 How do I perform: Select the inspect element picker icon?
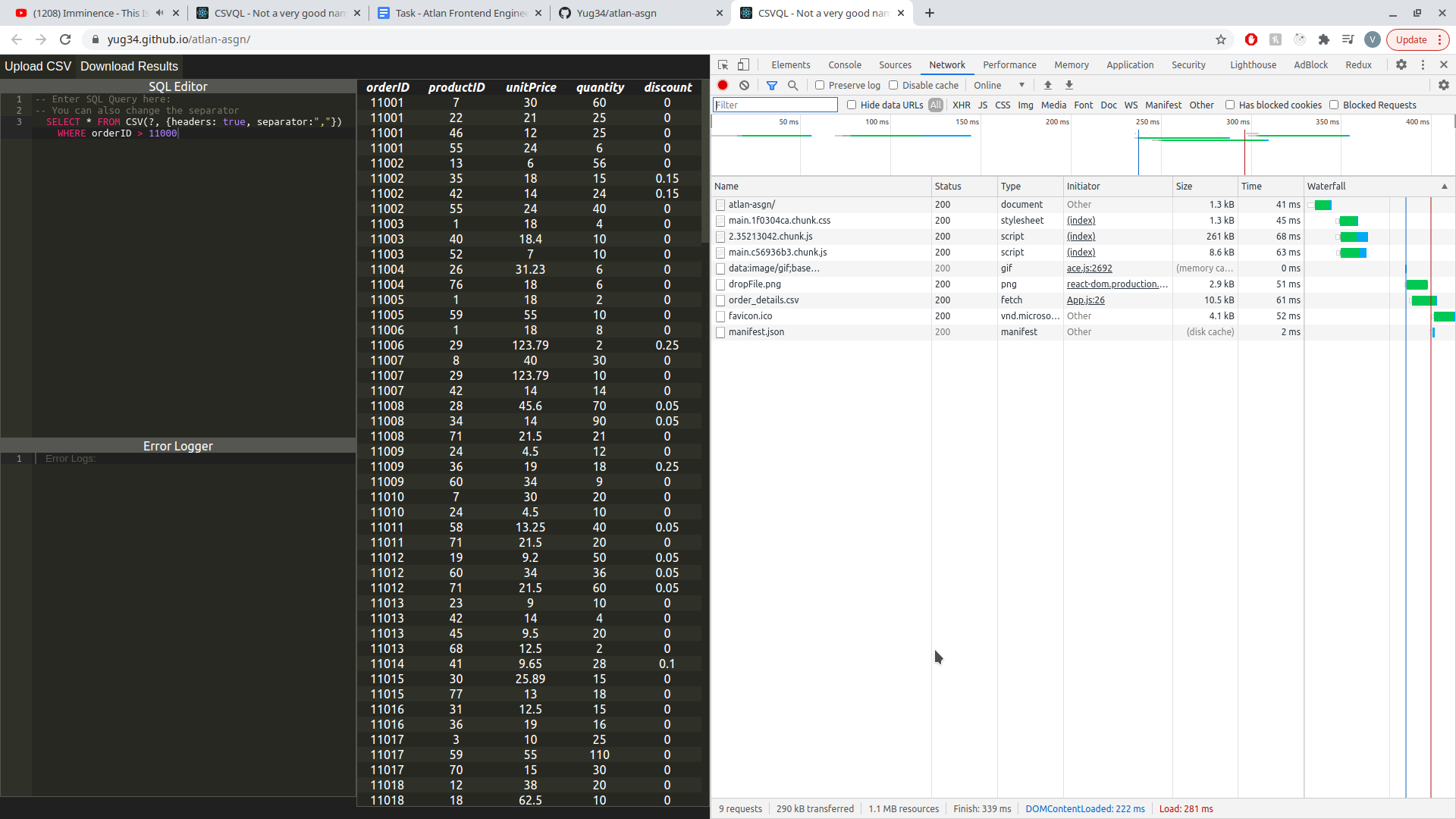pos(723,64)
